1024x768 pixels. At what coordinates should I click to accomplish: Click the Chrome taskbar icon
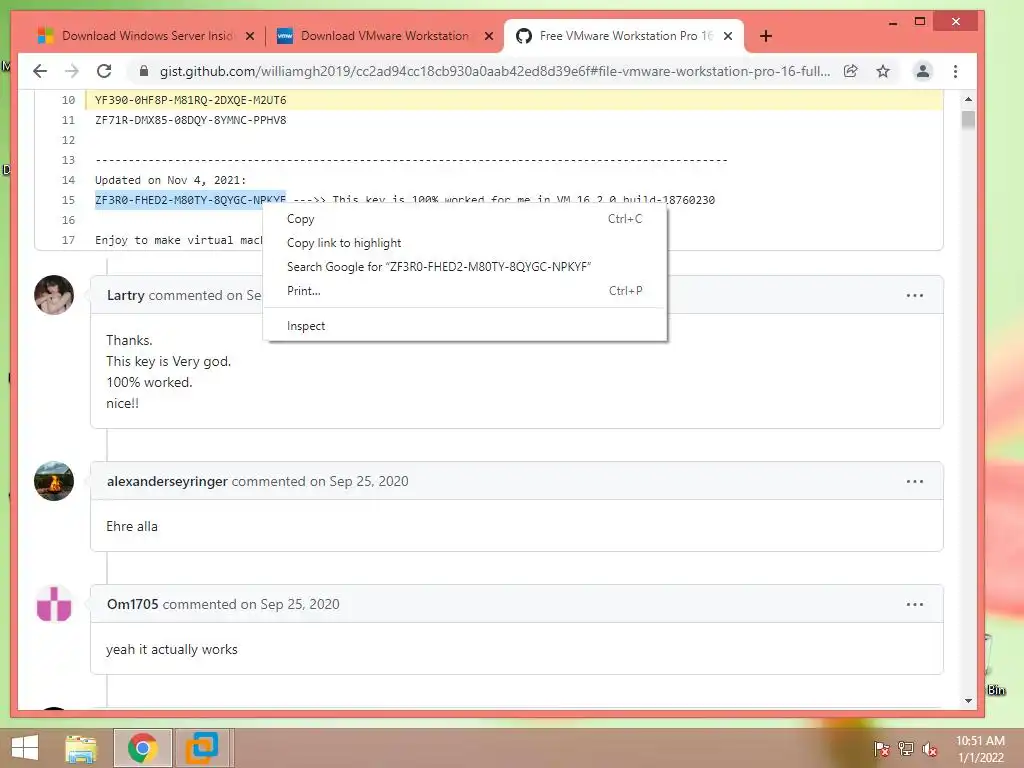tap(142, 748)
